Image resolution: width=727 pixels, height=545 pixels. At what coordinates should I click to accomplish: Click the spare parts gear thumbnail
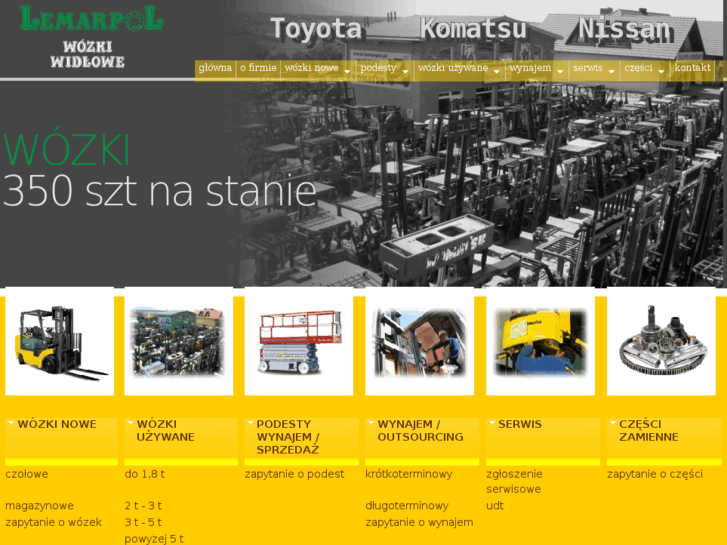[661, 341]
